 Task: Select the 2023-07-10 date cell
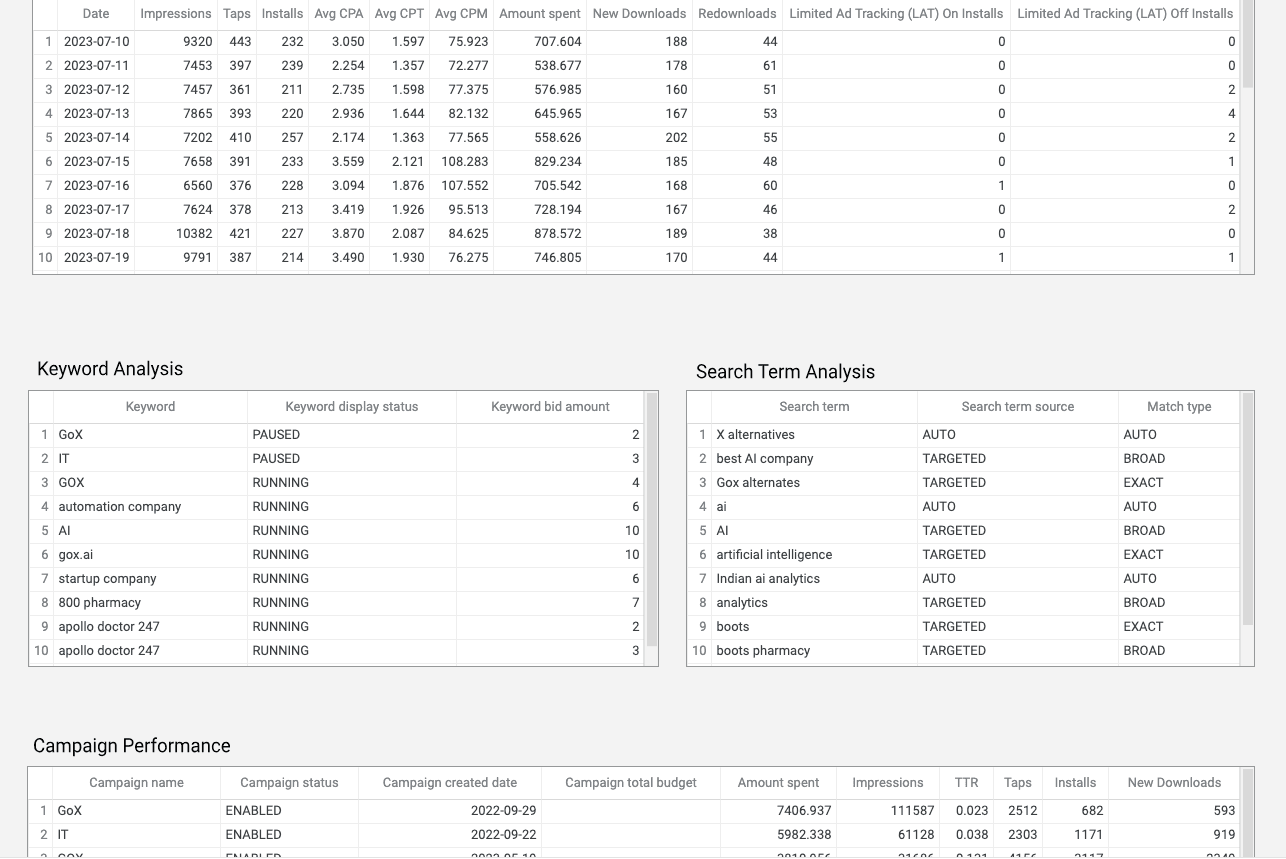tap(96, 42)
